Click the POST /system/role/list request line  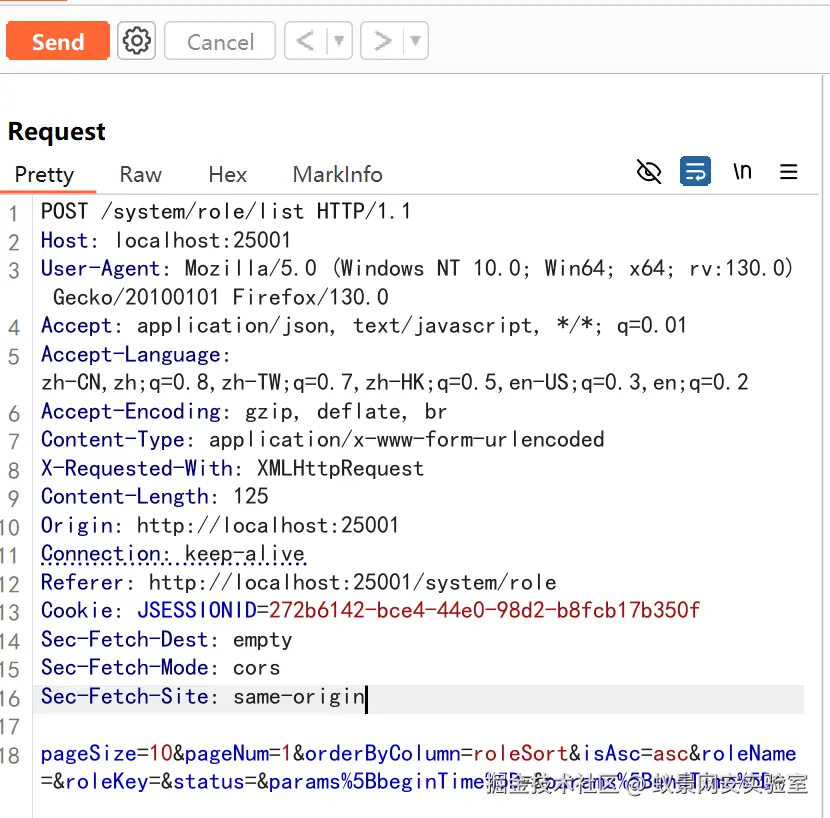[x=226, y=212]
